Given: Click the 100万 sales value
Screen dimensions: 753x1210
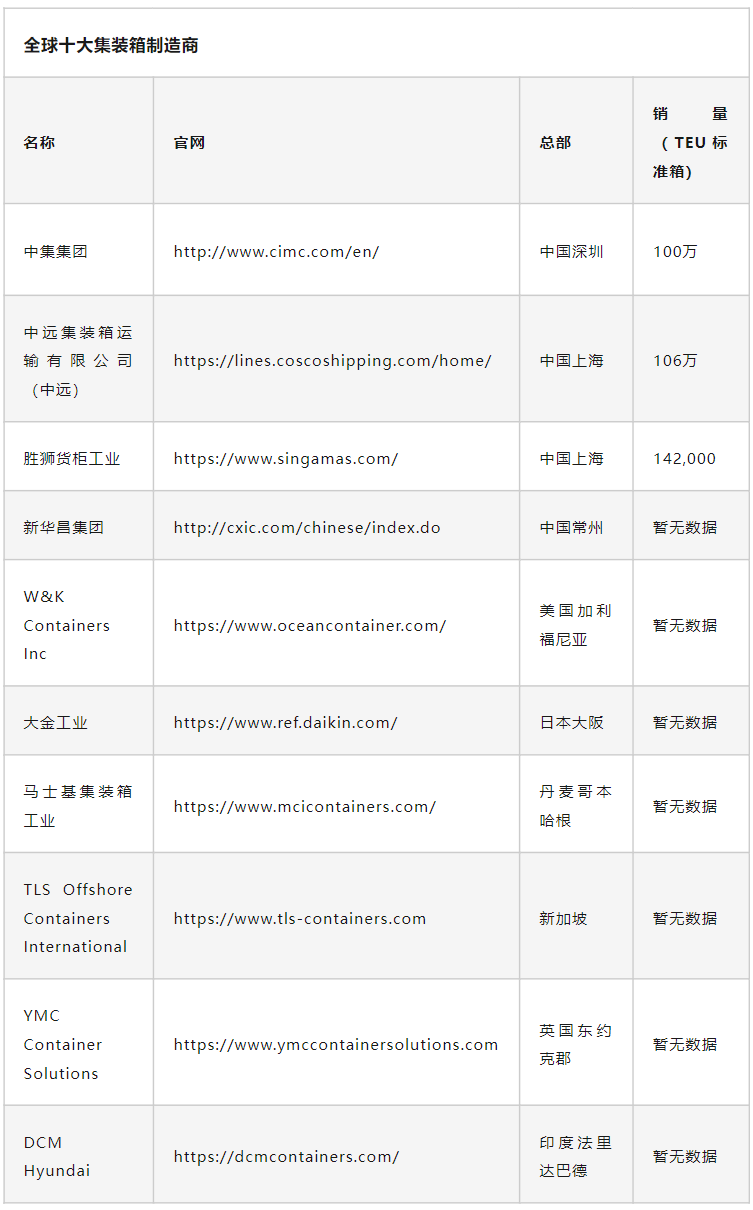Looking at the screenshot, I should (x=675, y=251).
